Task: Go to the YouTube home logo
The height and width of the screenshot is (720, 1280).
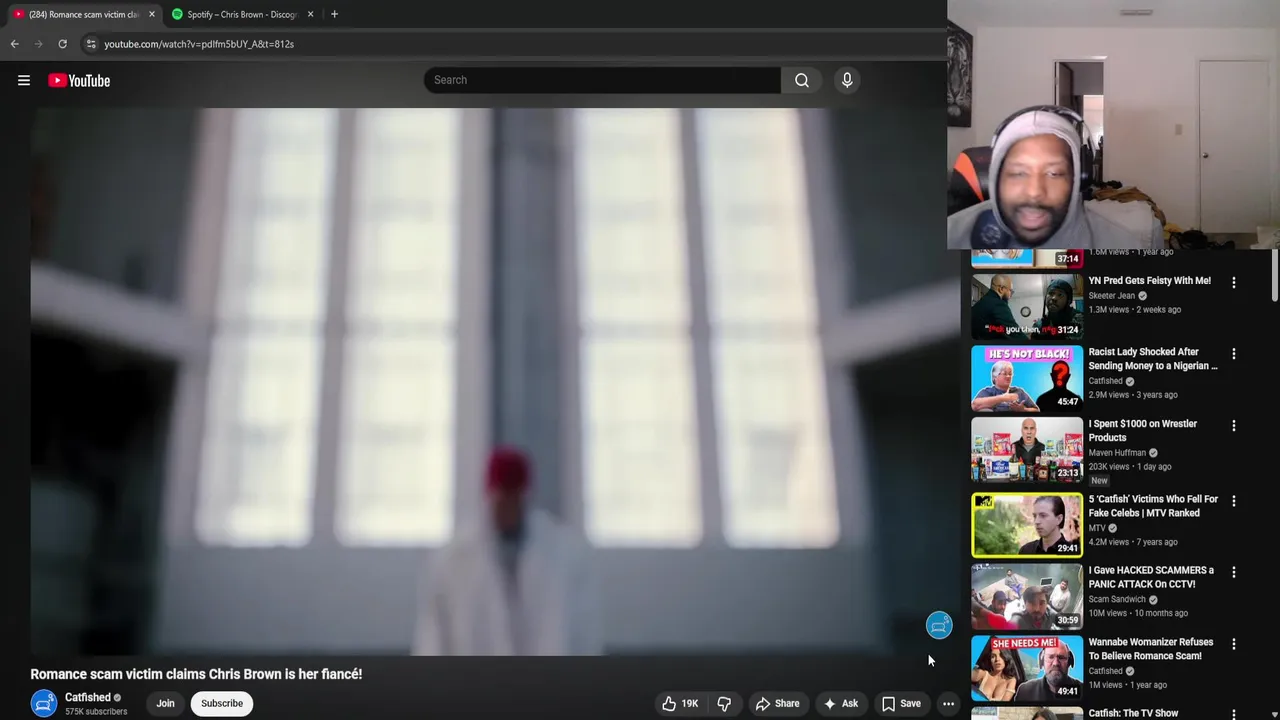Action: point(79,81)
